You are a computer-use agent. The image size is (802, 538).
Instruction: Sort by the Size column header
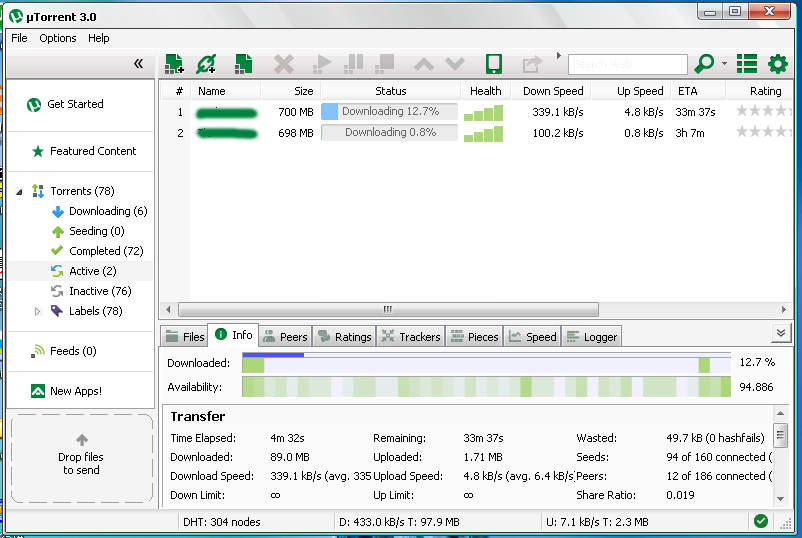(x=291, y=91)
